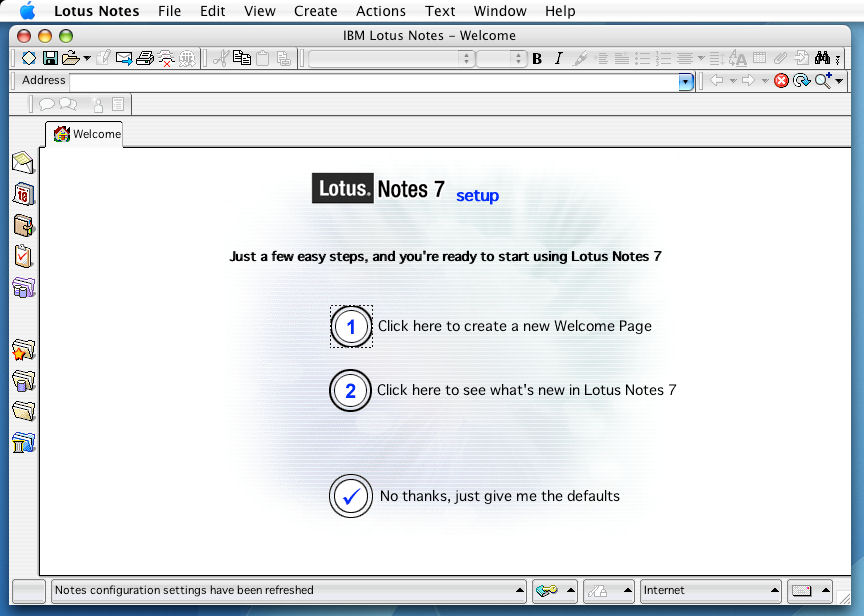The width and height of the screenshot is (864, 616).
Task: Open the Help menu
Action: (560, 11)
